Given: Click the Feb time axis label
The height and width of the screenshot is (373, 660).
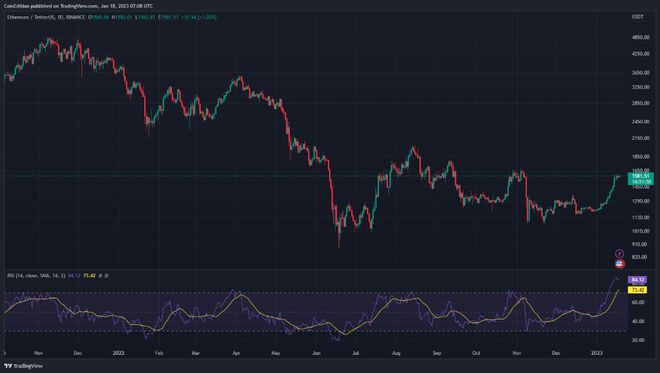Looking at the screenshot, I should click(159, 353).
